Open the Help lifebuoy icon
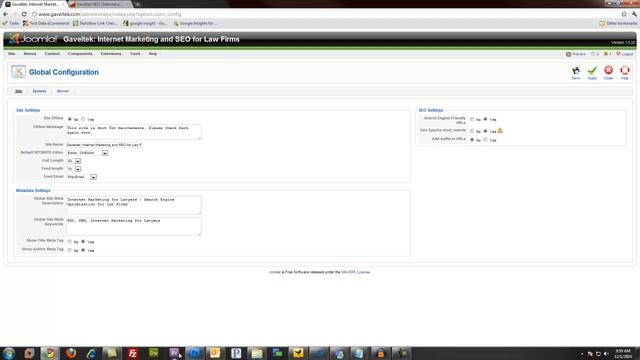This screenshot has width=640, height=360. pyautogui.click(x=624, y=70)
